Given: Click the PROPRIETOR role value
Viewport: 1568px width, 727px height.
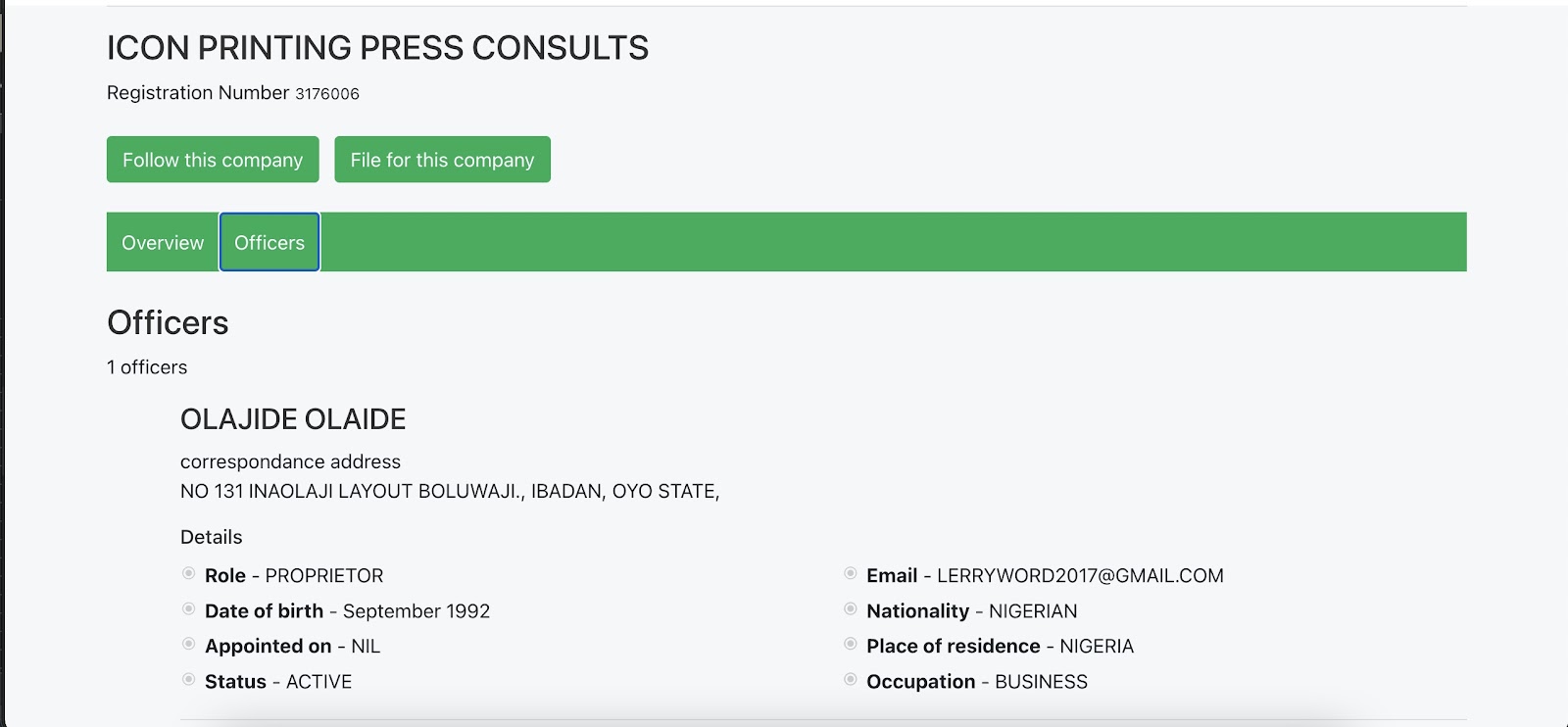Looking at the screenshot, I should pos(324,576).
